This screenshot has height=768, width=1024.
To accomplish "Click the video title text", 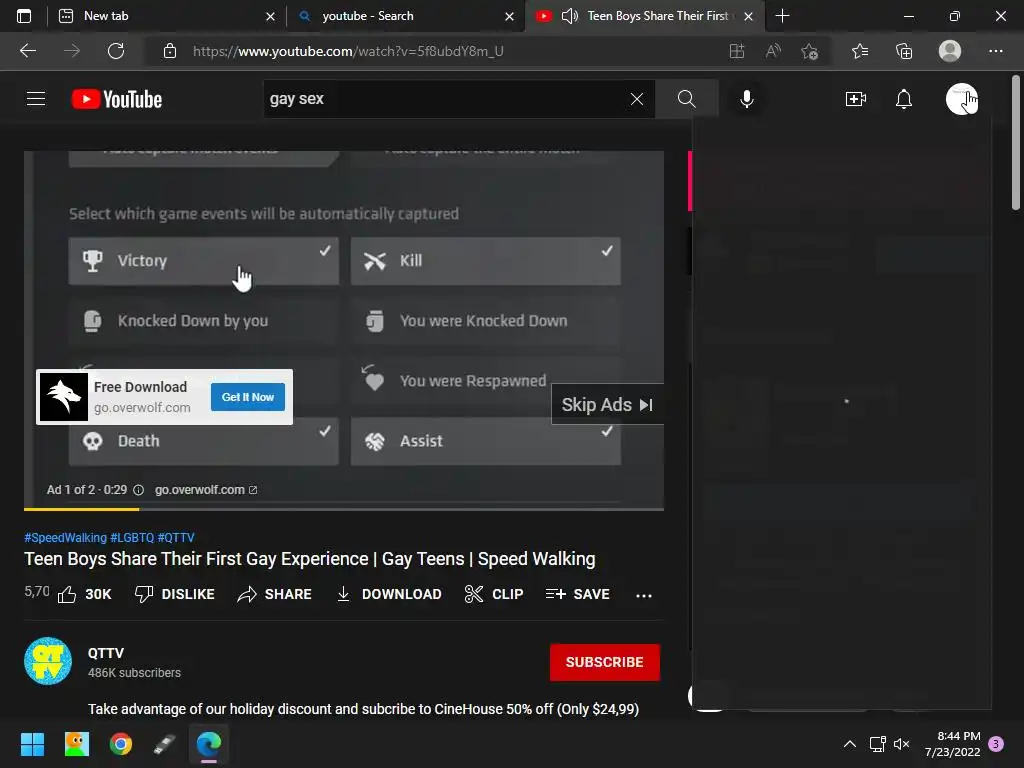I will click(310, 559).
